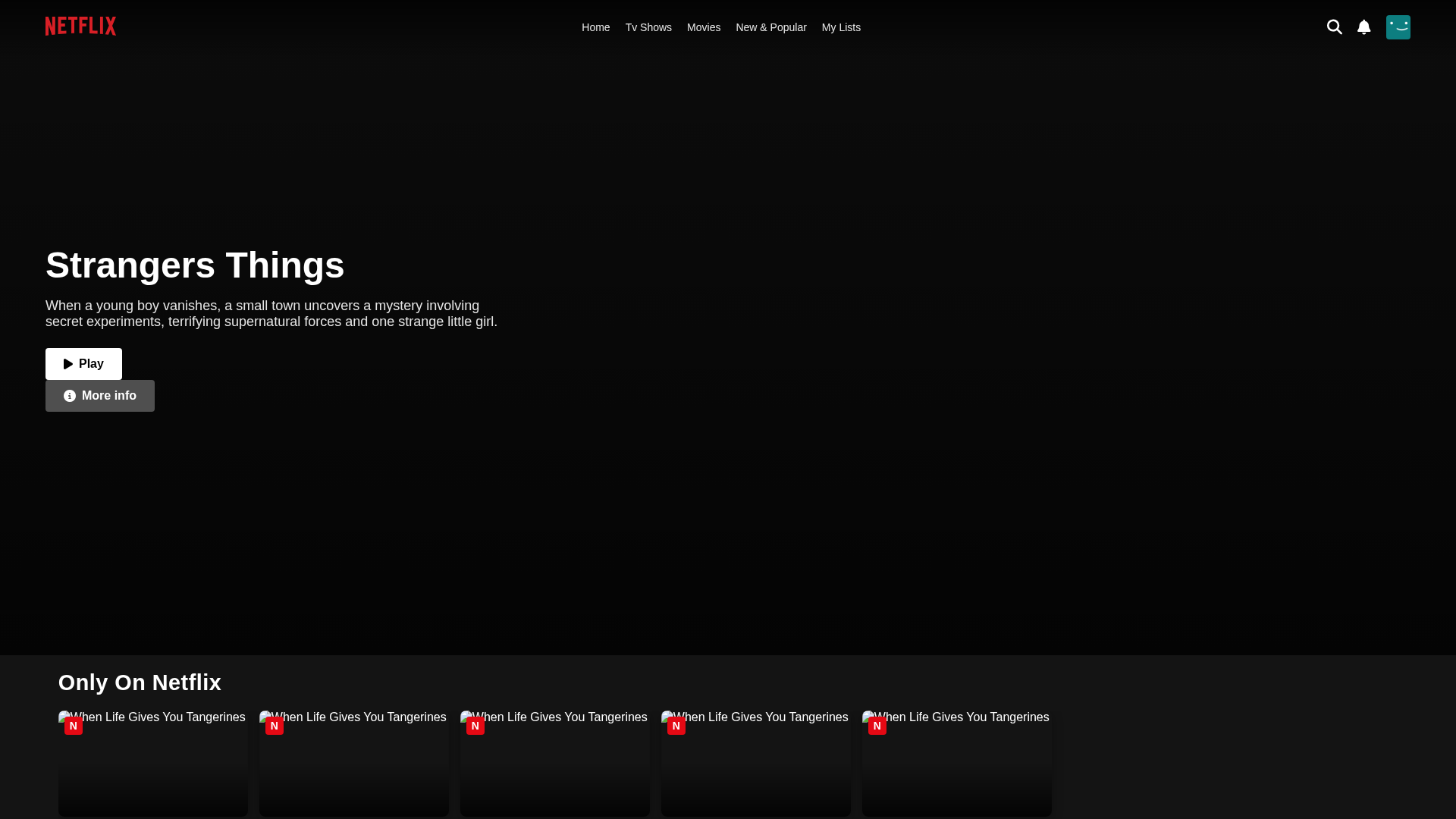Click More info for Strangers Things
The width and height of the screenshot is (1456, 819).
pyautogui.click(x=100, y=396)
